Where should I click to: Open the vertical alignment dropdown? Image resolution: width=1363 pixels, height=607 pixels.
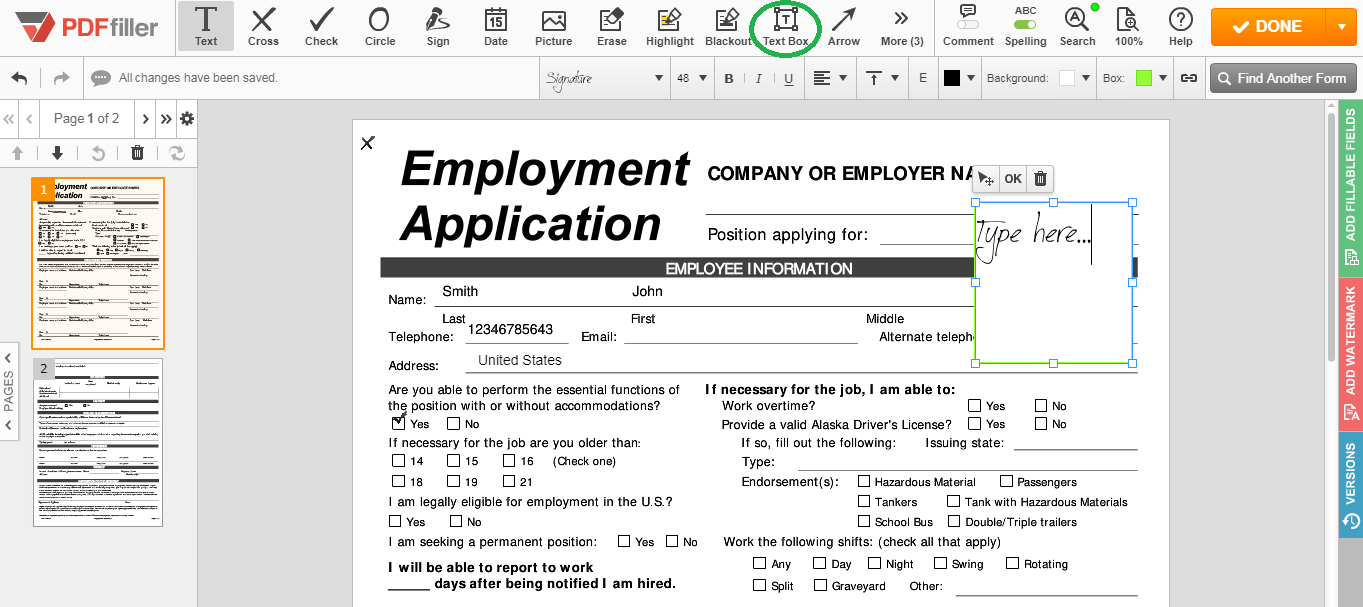pyautogui.click(x=882, y=78)
